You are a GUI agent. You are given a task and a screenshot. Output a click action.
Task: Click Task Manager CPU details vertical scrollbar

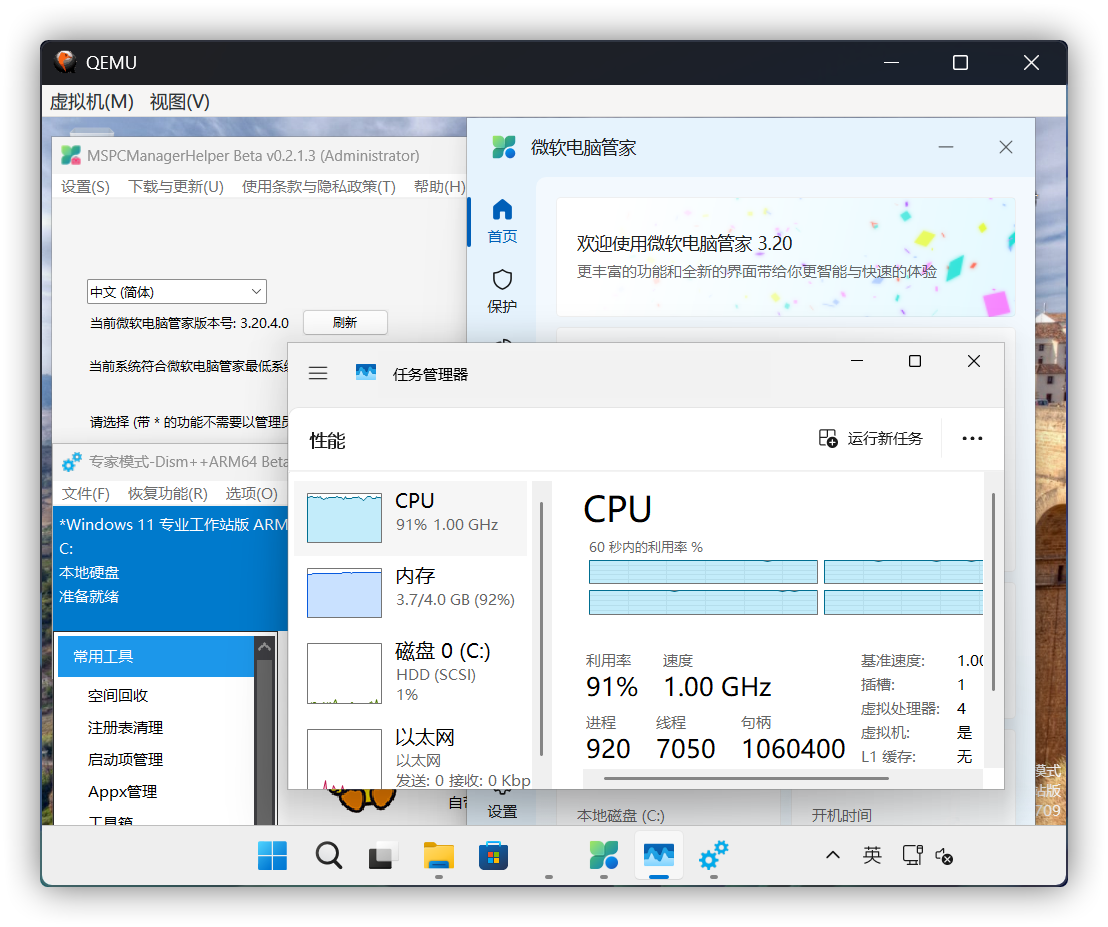pyautogui.click(x=994, y=592)
